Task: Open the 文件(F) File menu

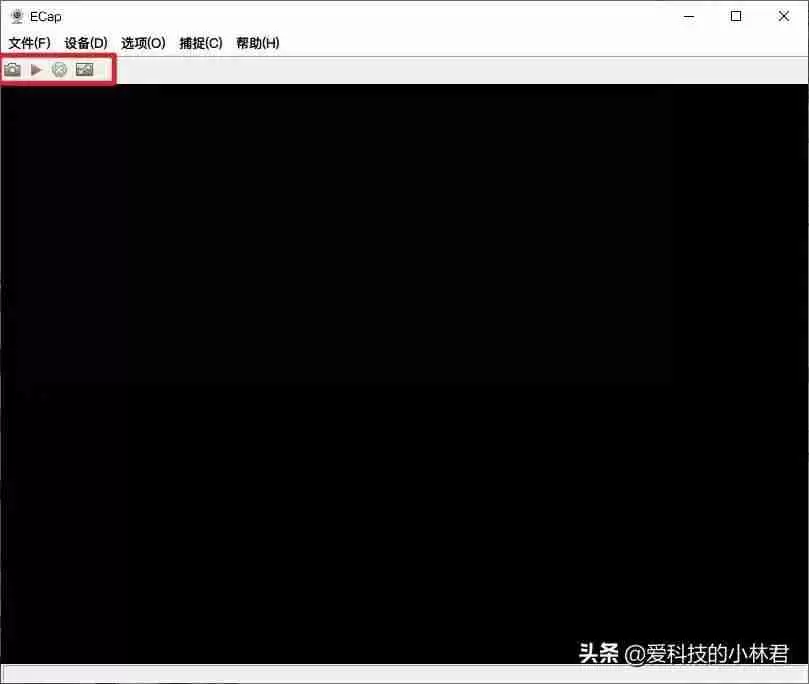Action: pyautogui.click(x=27, y=42)
